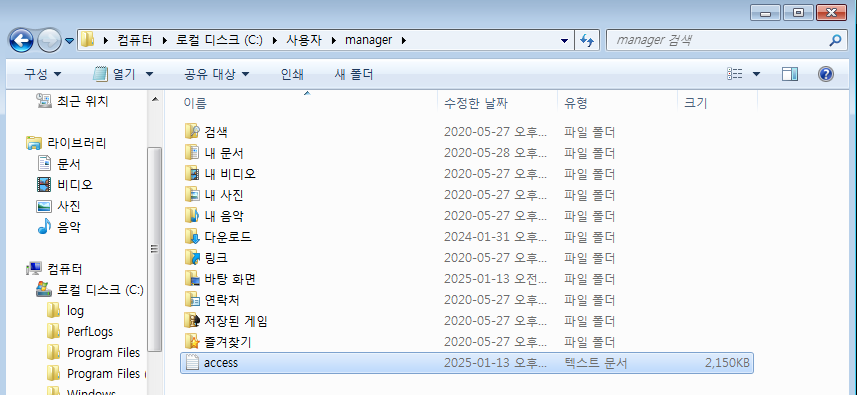The height and width of the screenshot is (395, 857).
Task: Click the 라이브러리 icon in navigation pane
Action: click(34, 143)
